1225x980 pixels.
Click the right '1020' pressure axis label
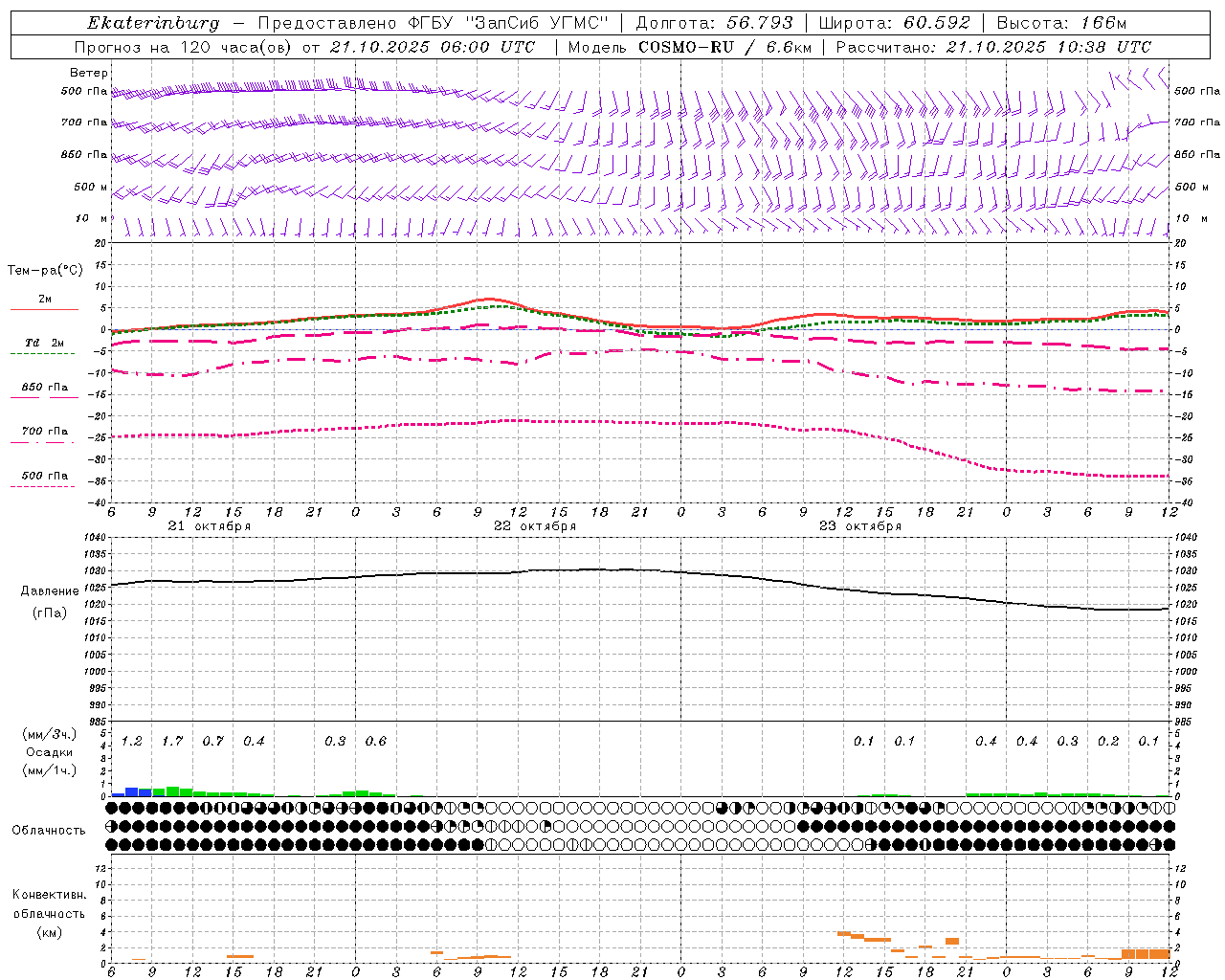(1186, 605)
